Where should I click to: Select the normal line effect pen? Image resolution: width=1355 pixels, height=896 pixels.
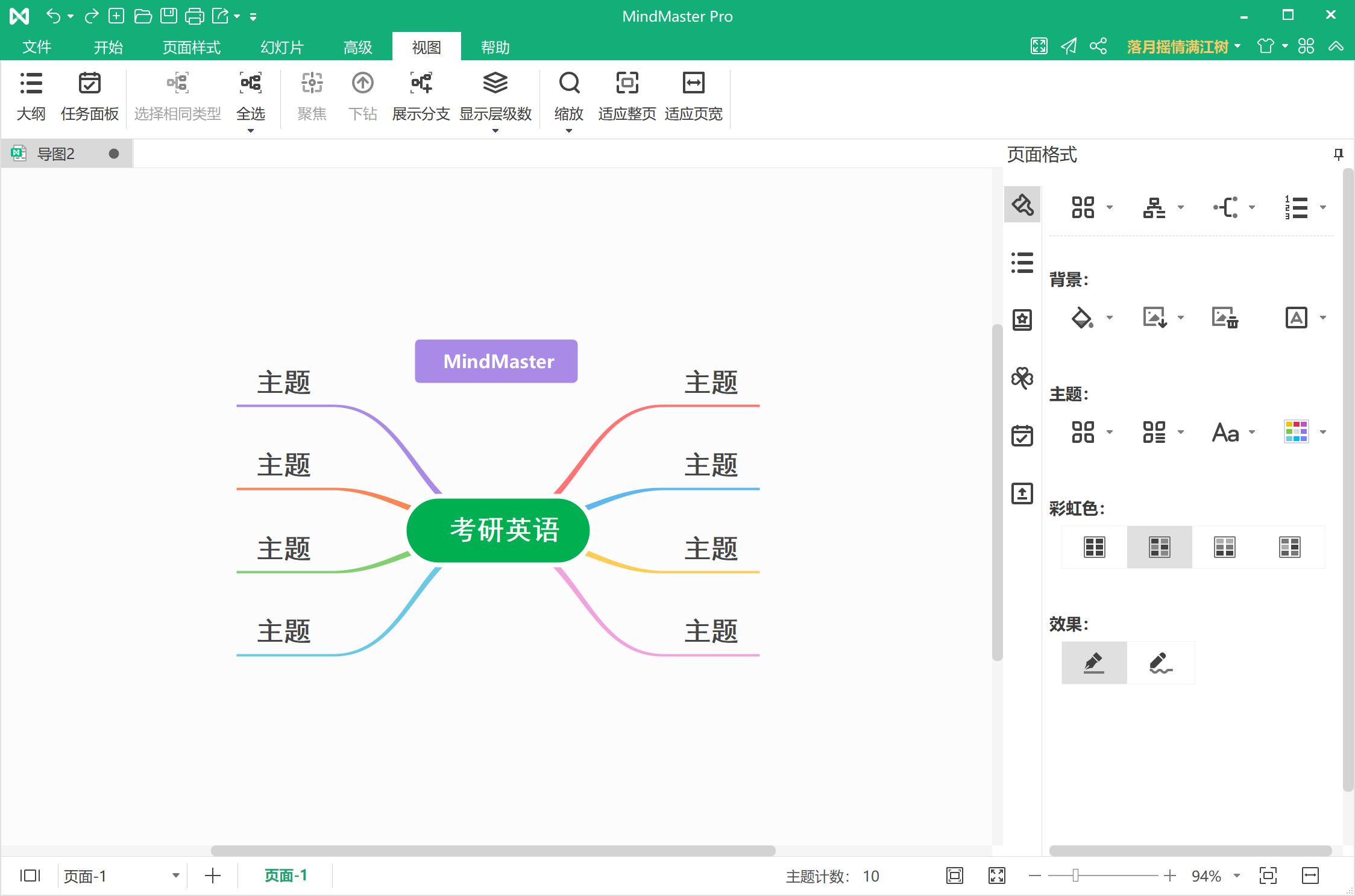(x=1095, y=663)
